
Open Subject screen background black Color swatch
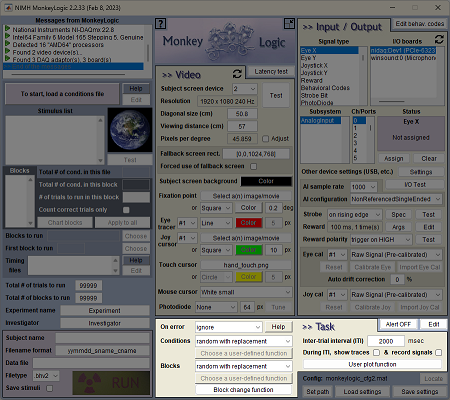[x=266, y=181]
